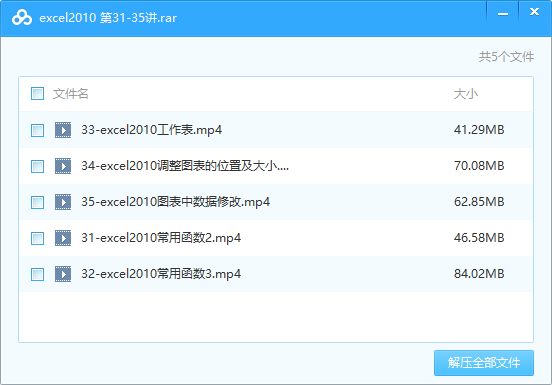Viewport: 552px width, 385px height.
Task: Select file name 34-excel2010调整图表的位置及大小
Action: (185, 166)
